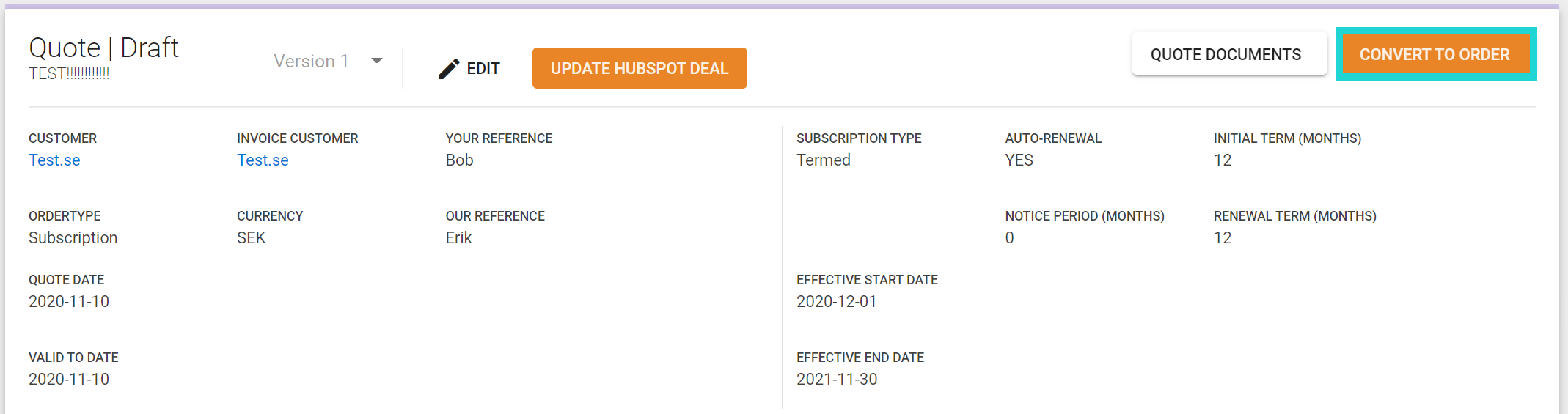Click the Our Reference value Erik
Screen dimensions: 1568x414
(x=458, y=237)
